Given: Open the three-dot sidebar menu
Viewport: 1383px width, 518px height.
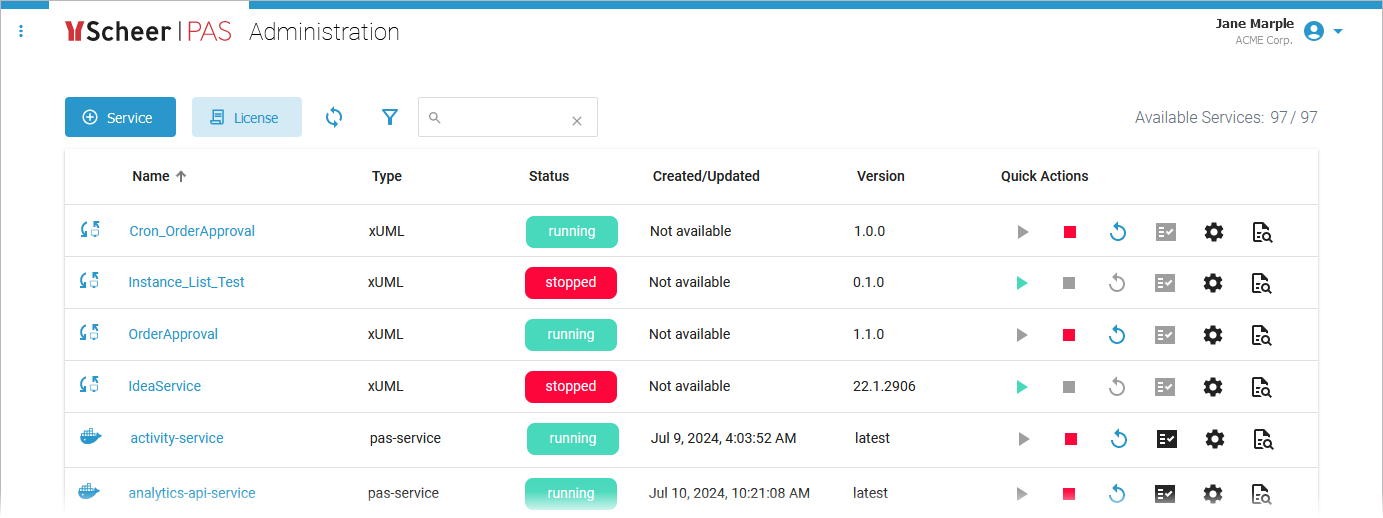Looking at the screenshot, I should pos(21,32).
